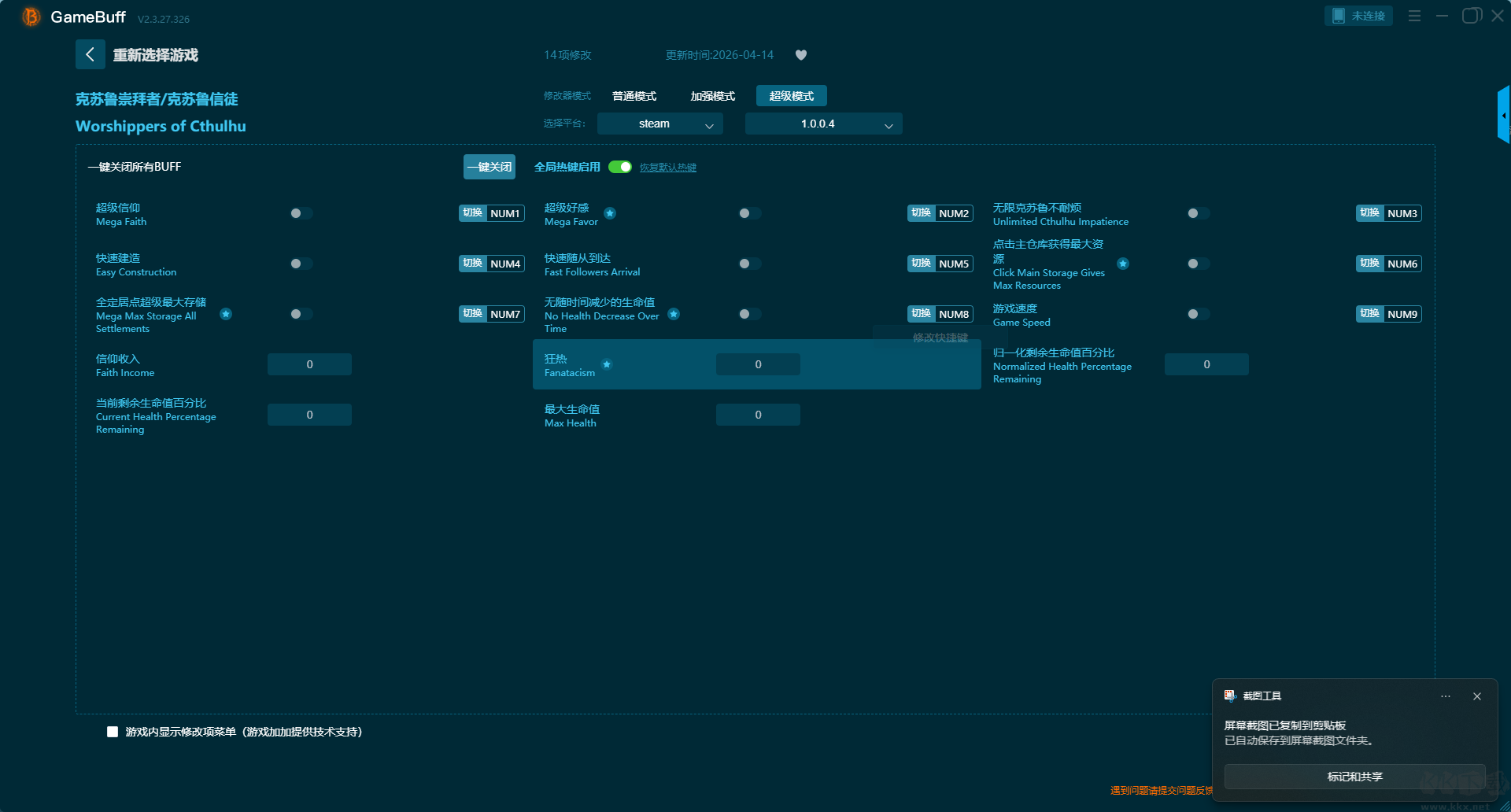Toggle Mega Favor switch
Viewport: 1511px width, 812px height.
pyautogui.click(x=749, y=213)
